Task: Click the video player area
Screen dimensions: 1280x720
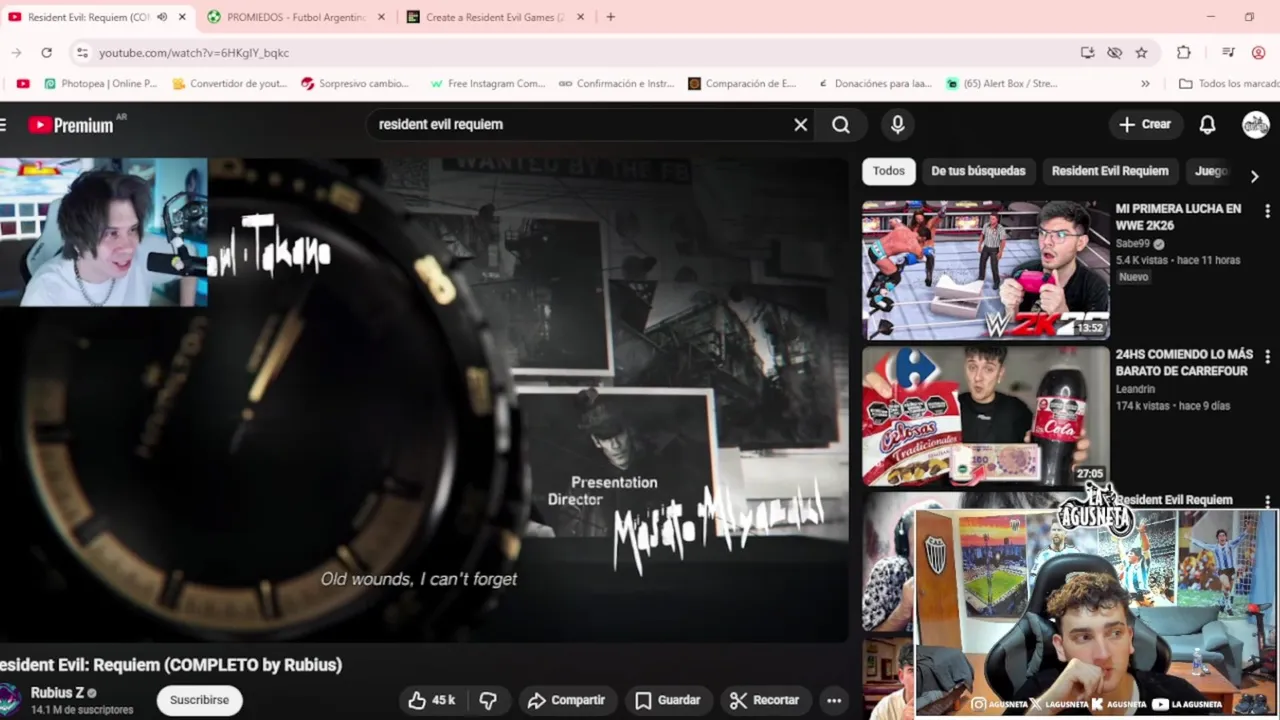Action: coord(424,400)
